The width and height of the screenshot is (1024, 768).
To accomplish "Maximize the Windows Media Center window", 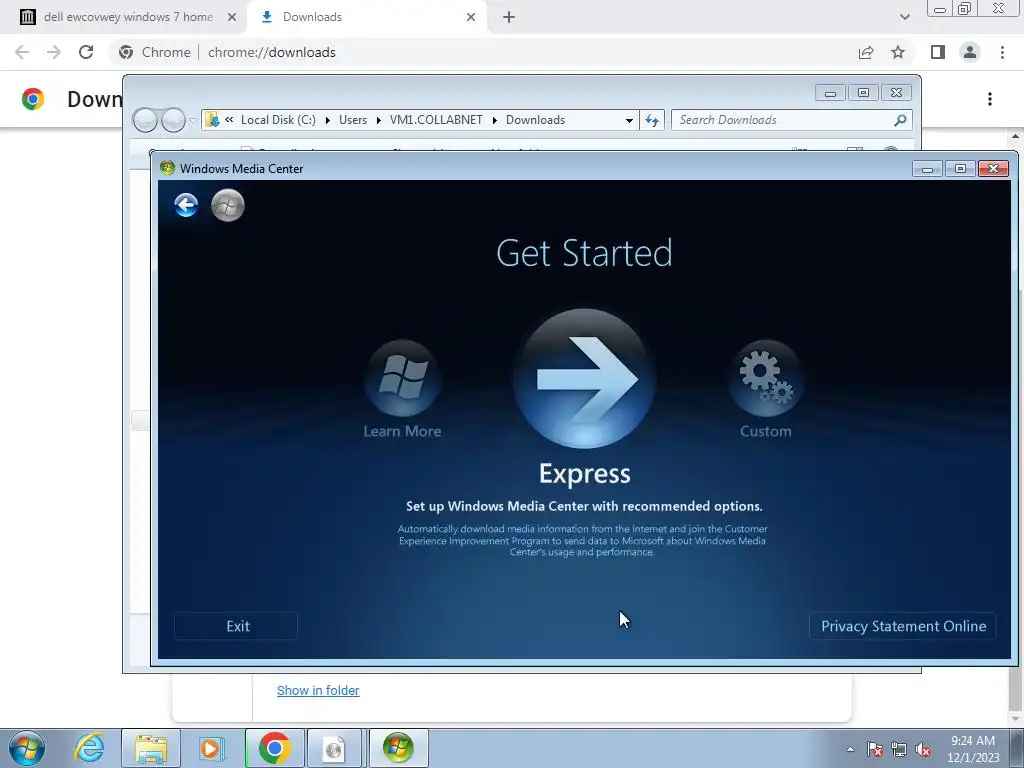I will tap(960, 168).
